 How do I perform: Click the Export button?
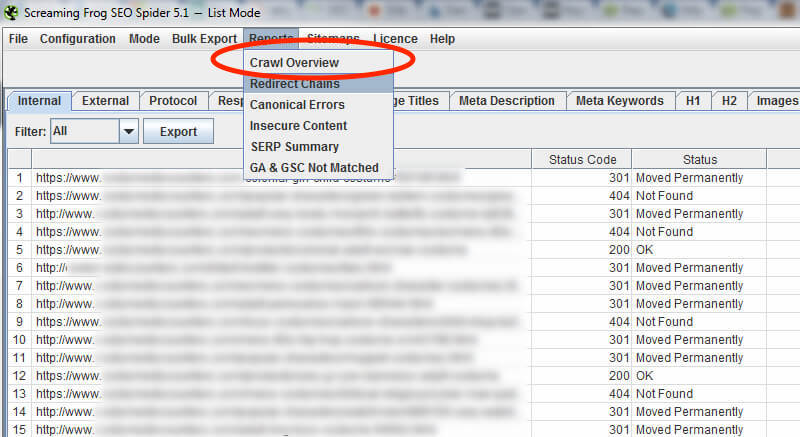click(x=178, y=131)
